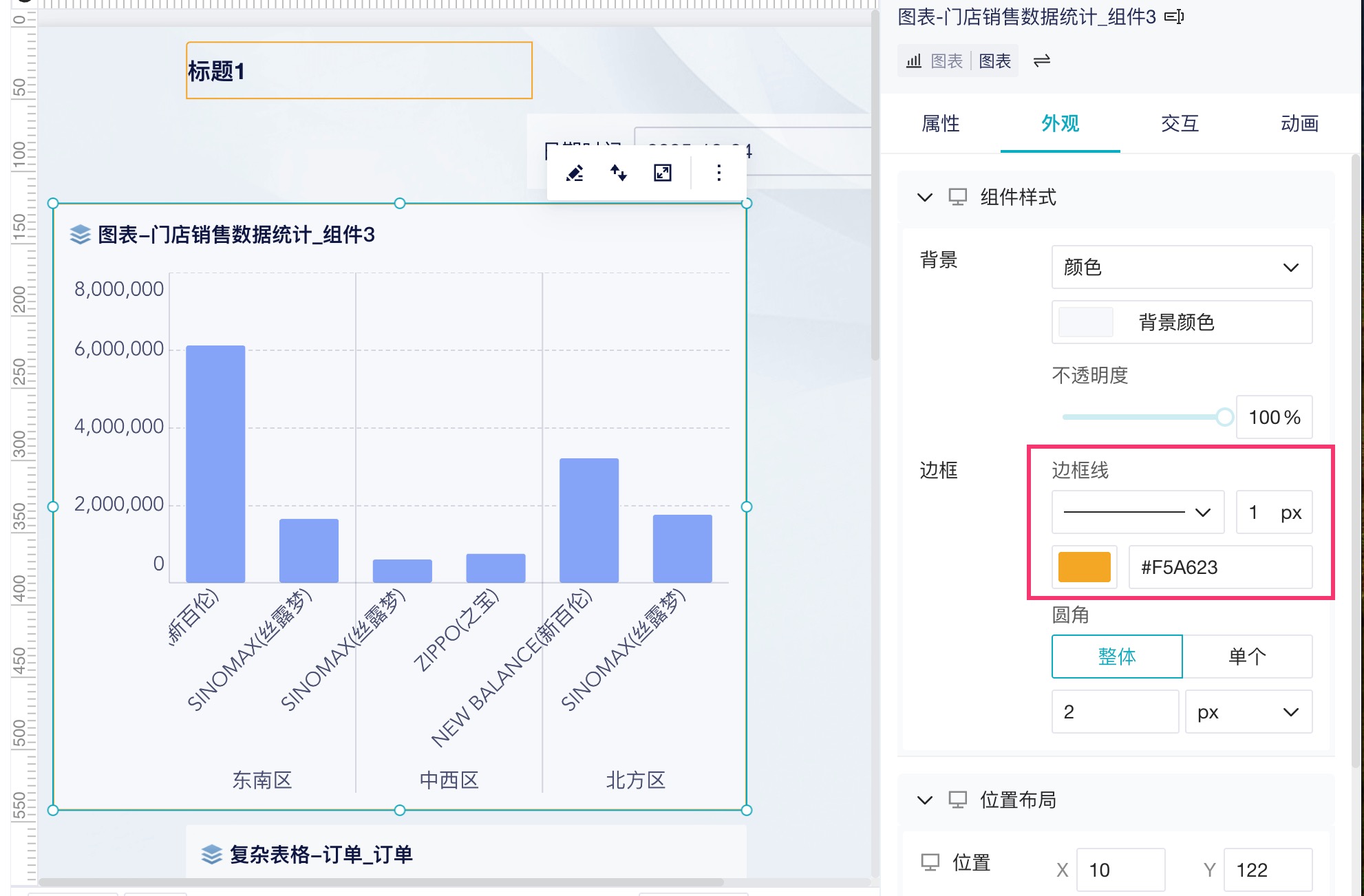Select the 整体 corner radius option
This screenshot has width=1364, height=896.
click(1116, 657)
